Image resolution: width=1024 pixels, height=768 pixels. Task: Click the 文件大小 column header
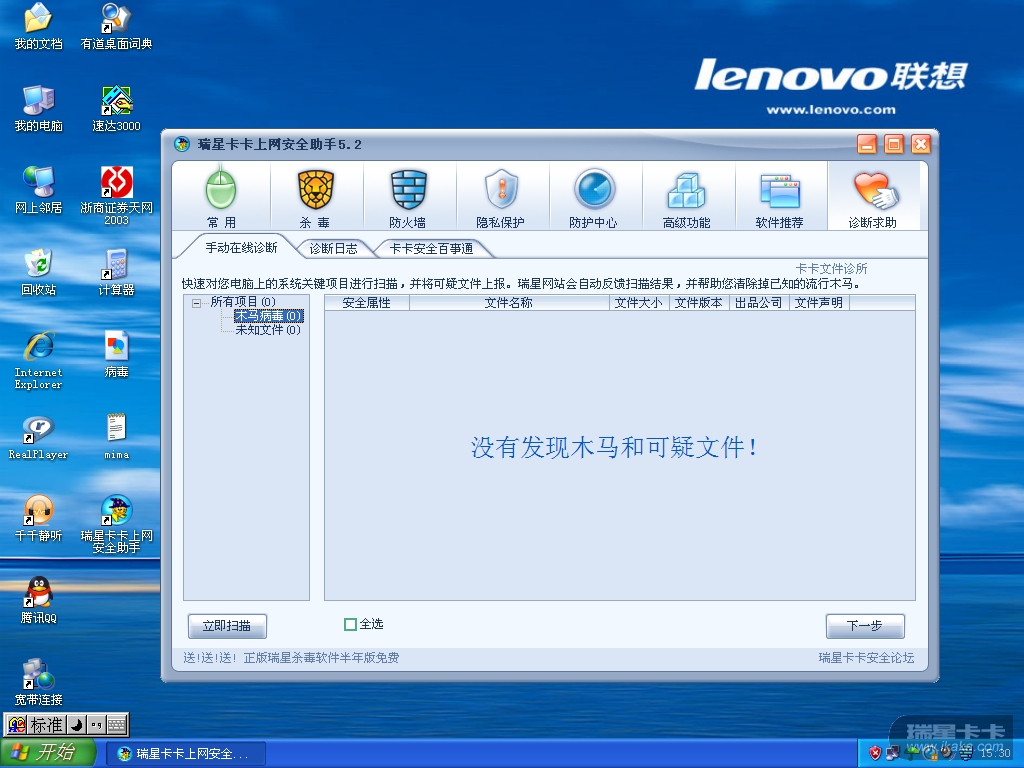point(639,303)
